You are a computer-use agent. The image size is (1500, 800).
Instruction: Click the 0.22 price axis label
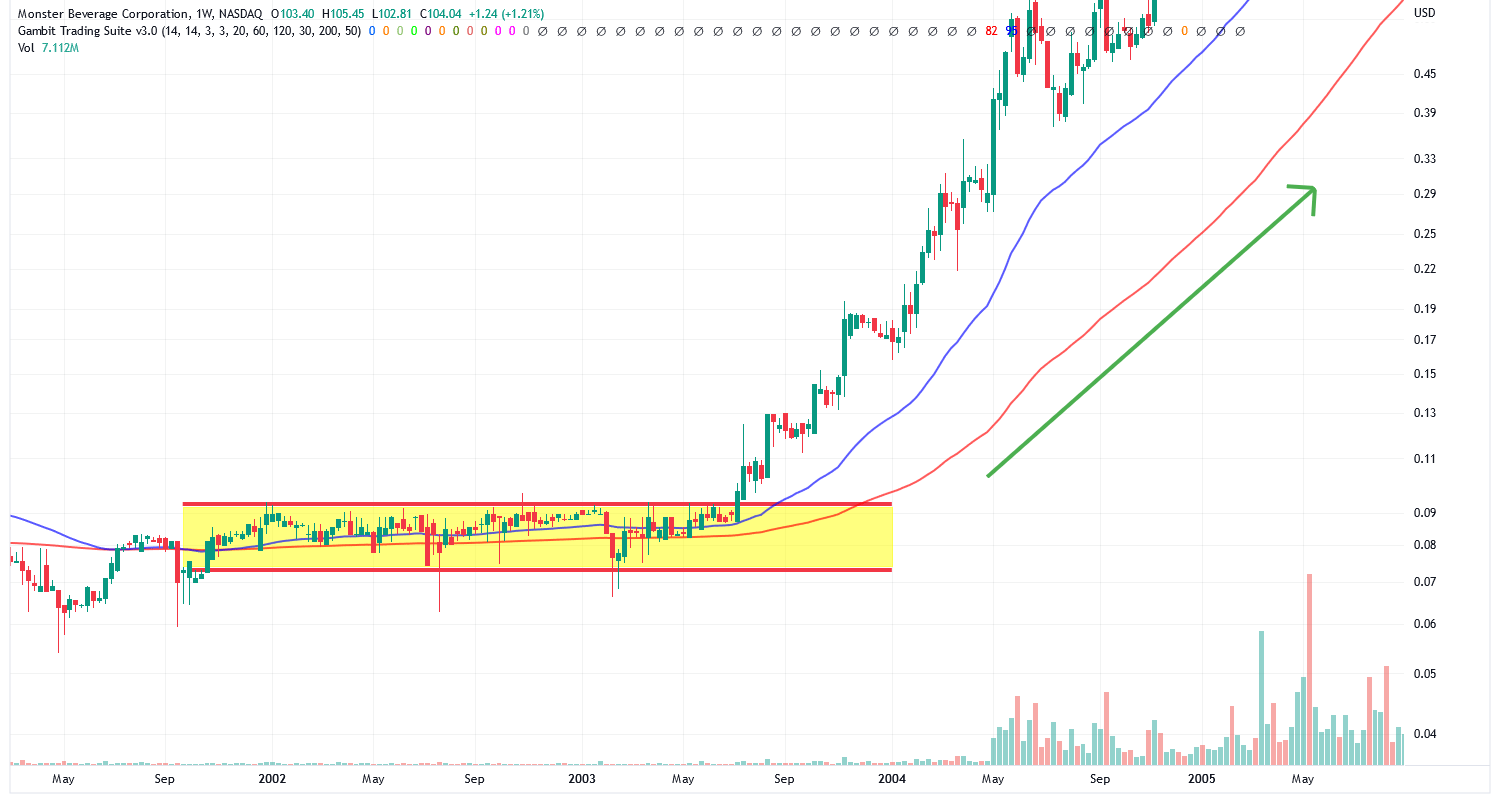coord(1425,269)
